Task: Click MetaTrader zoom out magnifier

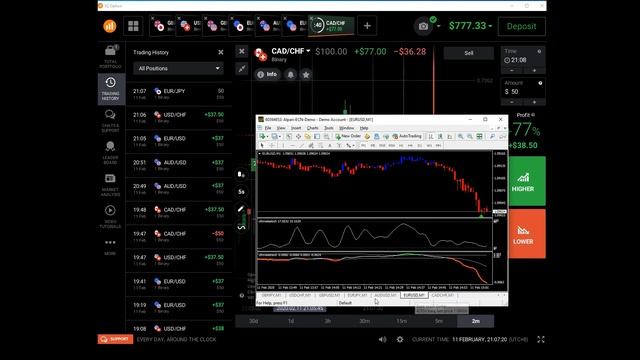Action: tap(470, 136)
